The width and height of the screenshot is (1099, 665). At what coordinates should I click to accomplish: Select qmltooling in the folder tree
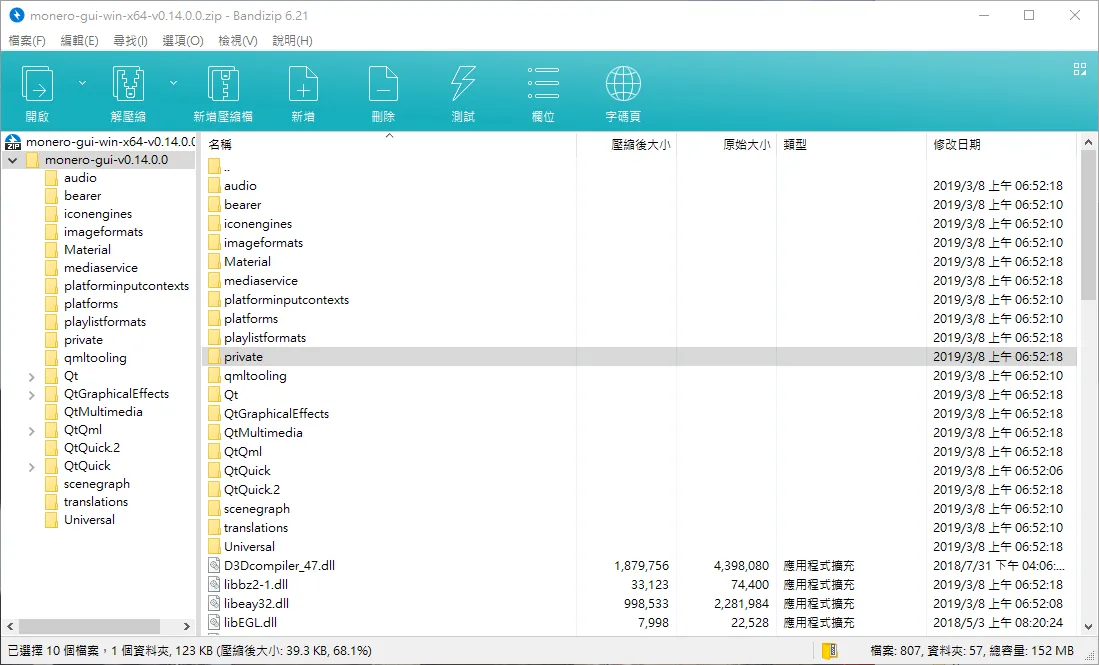click(x=95, y=358)
